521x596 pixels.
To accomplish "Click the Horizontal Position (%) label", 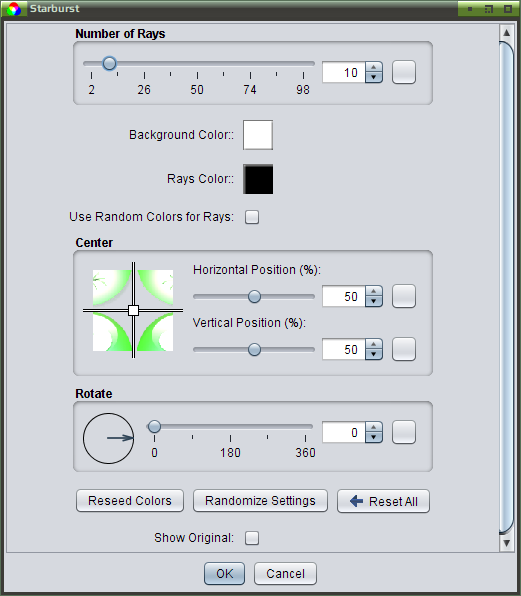I will tap(257, 270).
